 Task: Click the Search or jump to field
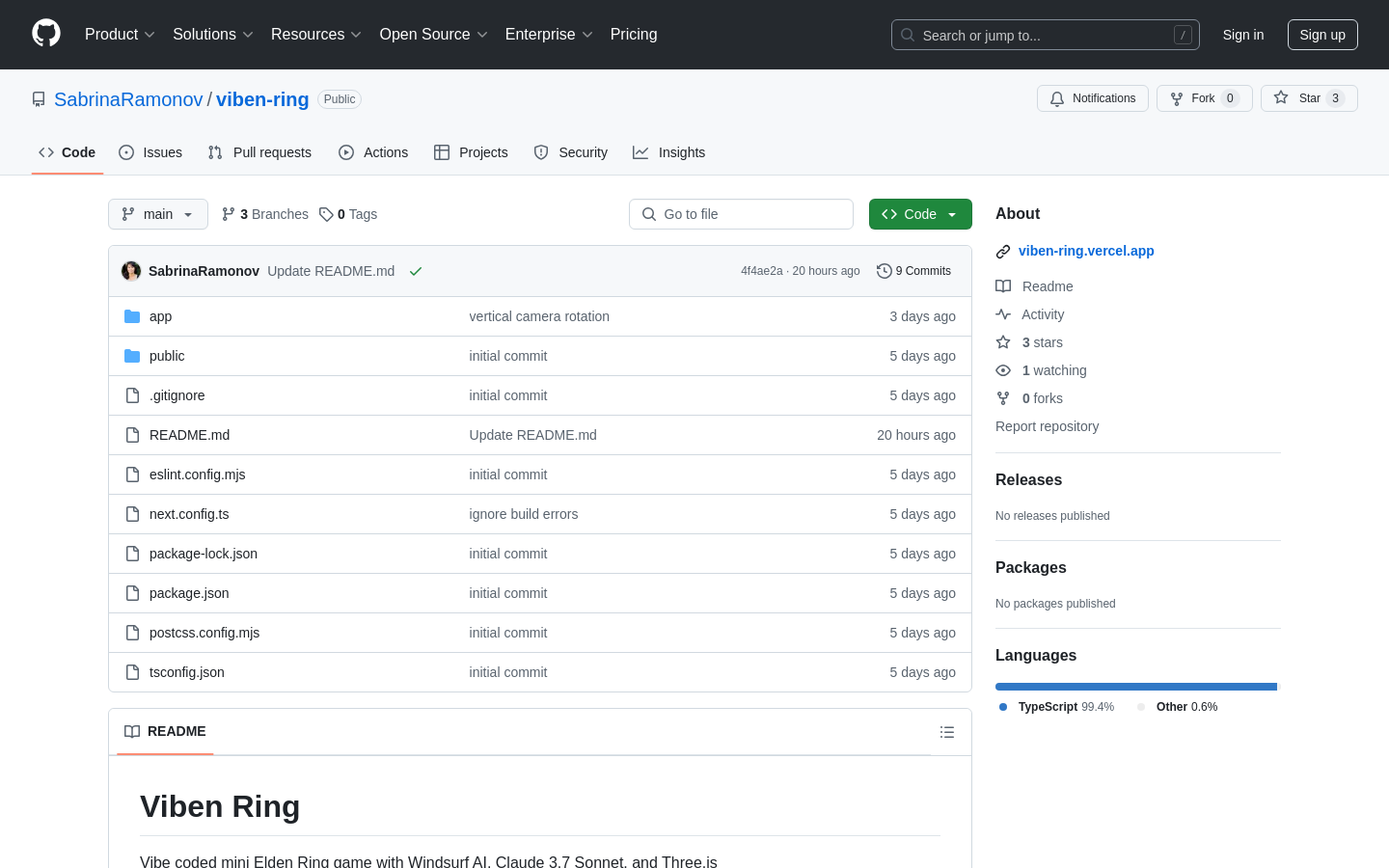point(1046,35)
